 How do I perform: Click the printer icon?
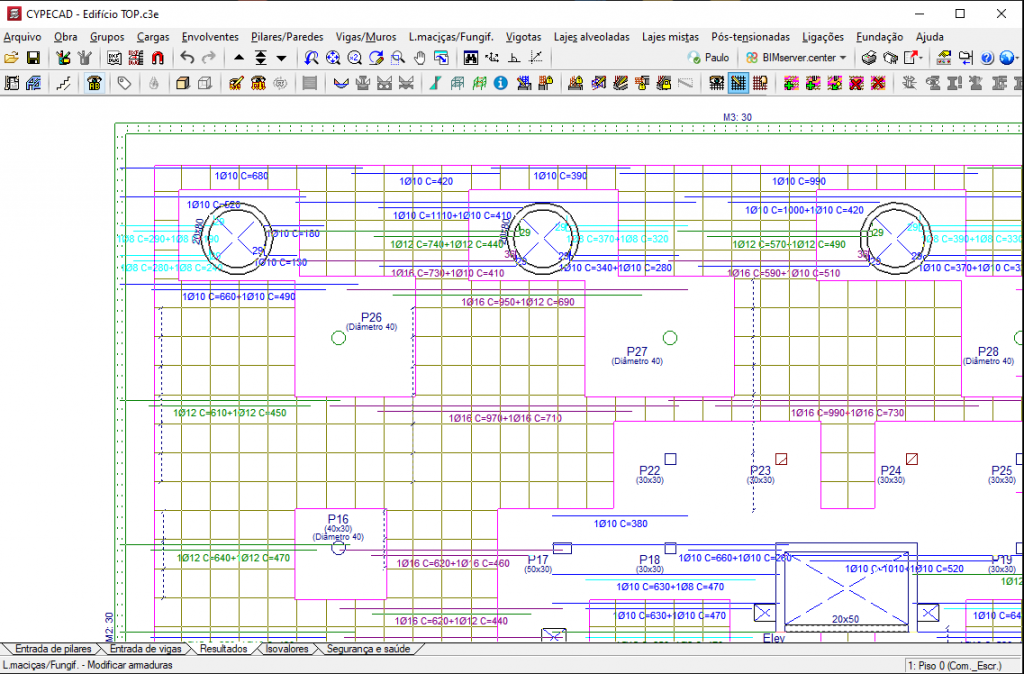click(869, 58)
